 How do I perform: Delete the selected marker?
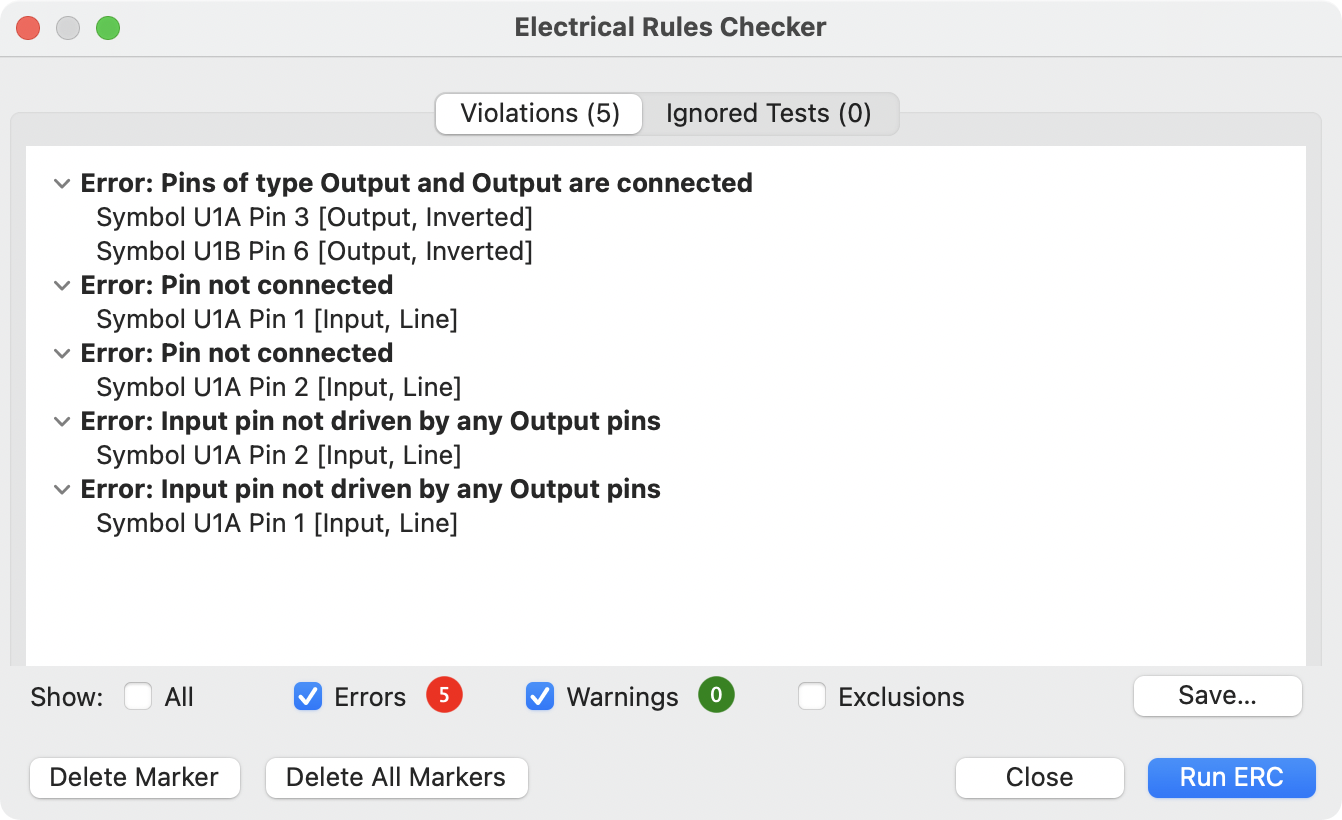(134, 777)
